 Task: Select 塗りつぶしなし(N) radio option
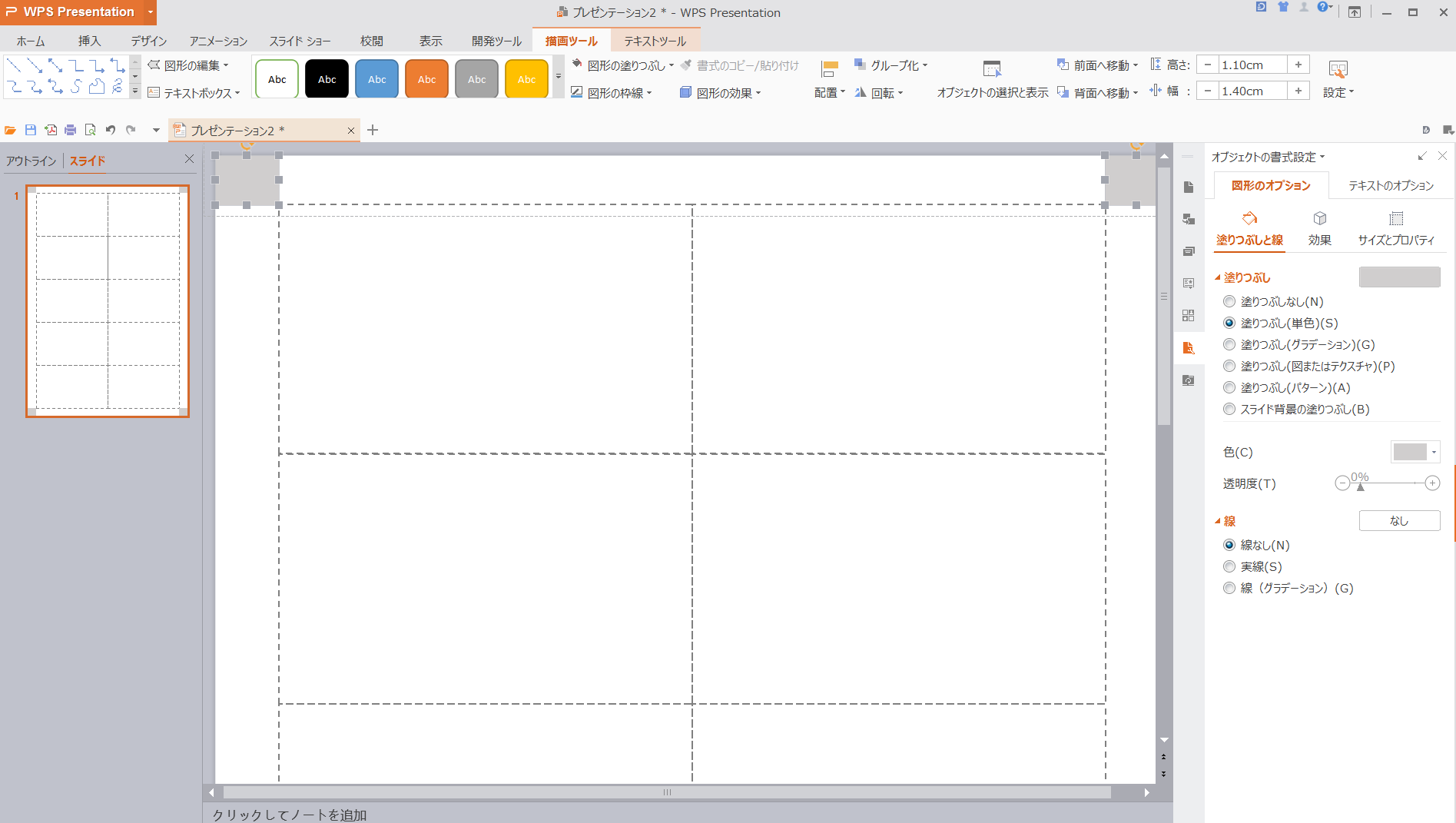pyautogui.click(x=1229, y=301)
